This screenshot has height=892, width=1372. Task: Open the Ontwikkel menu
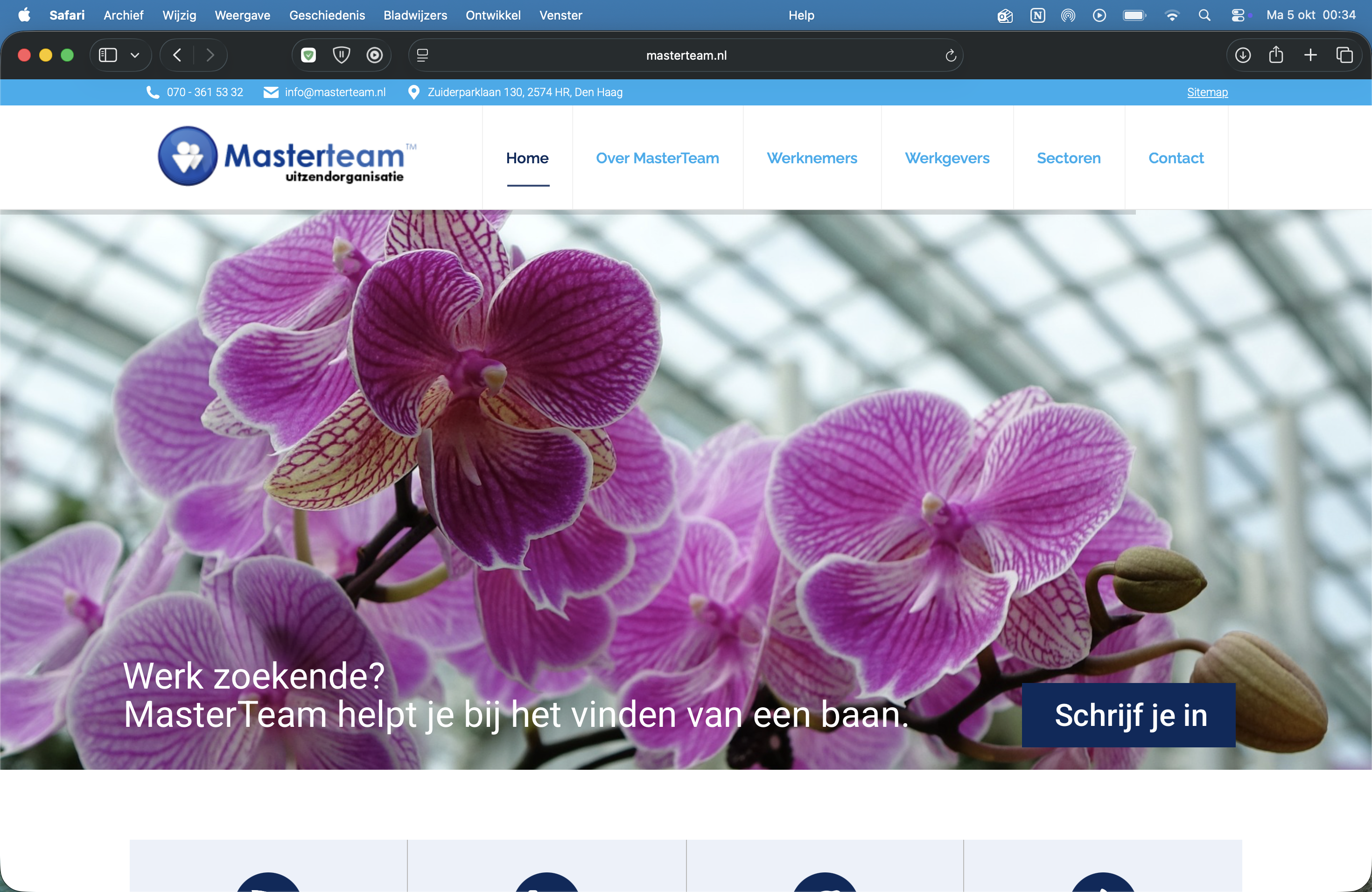pos(493,15)
